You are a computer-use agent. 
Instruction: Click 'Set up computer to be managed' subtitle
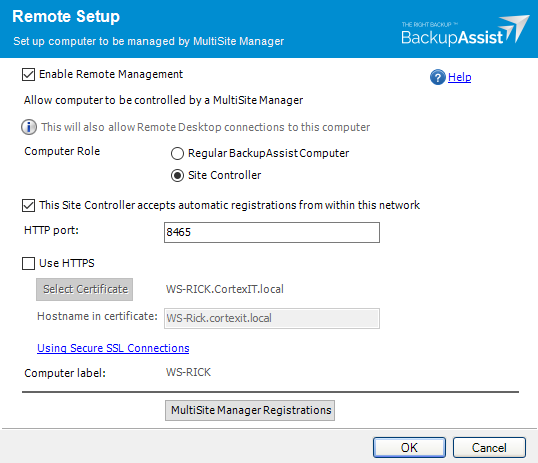click(149, 41)
